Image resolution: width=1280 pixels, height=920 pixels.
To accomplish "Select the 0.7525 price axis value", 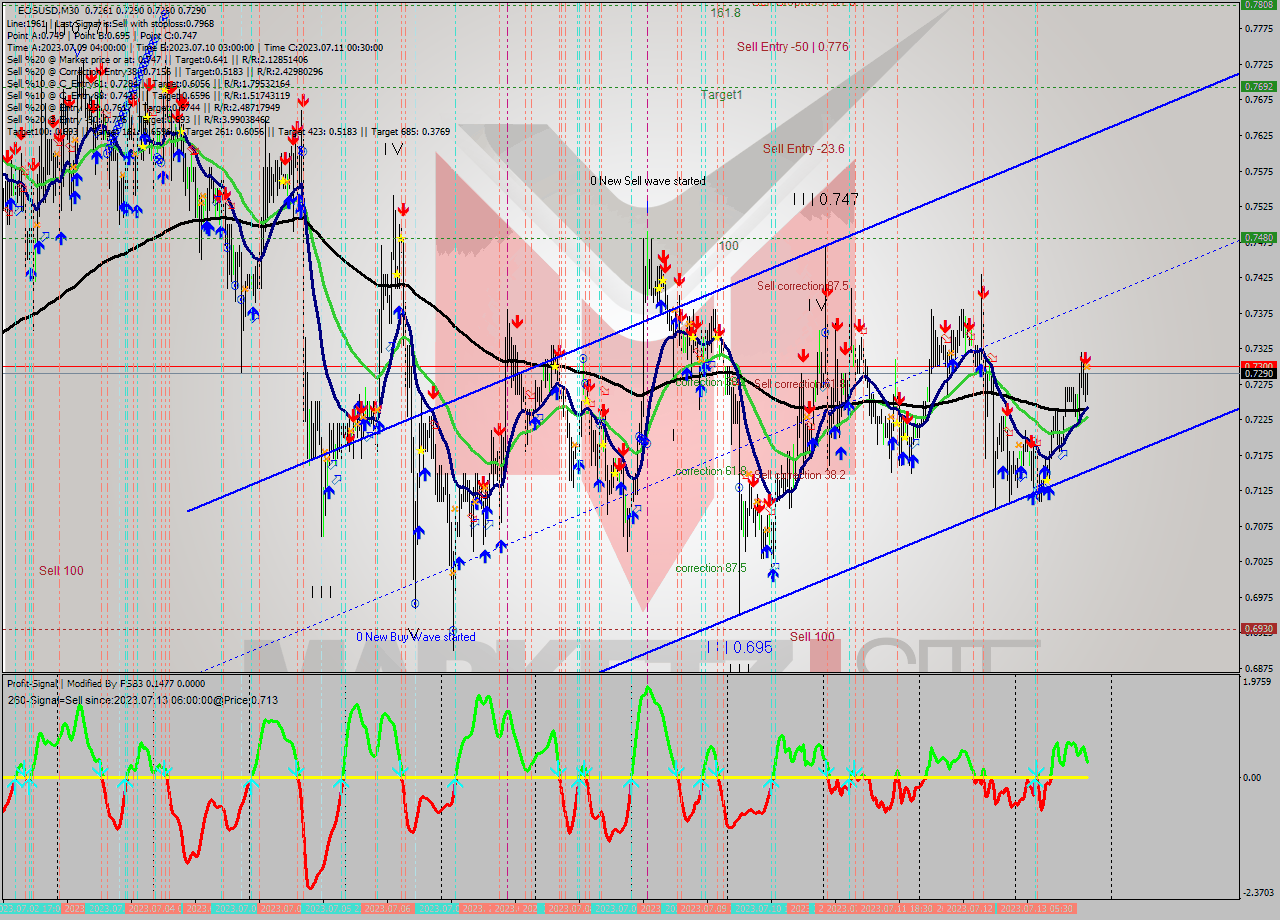I will pyautogui.click(x=1259, y=206).
